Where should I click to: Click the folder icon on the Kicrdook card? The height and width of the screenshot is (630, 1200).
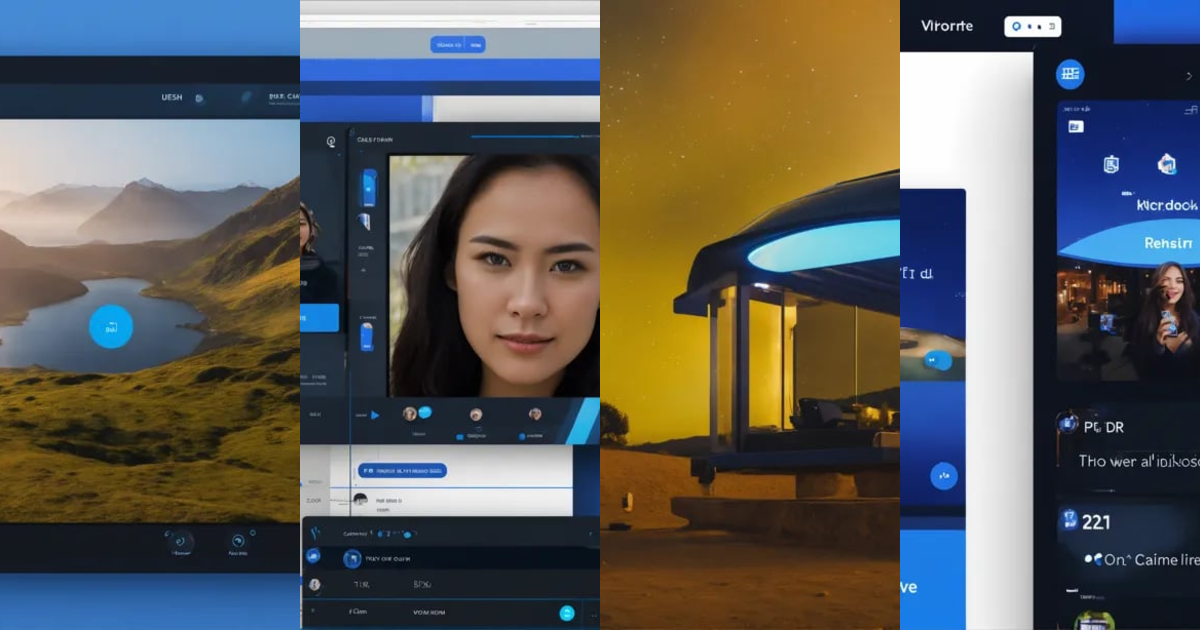click(x=1165, y=164)
